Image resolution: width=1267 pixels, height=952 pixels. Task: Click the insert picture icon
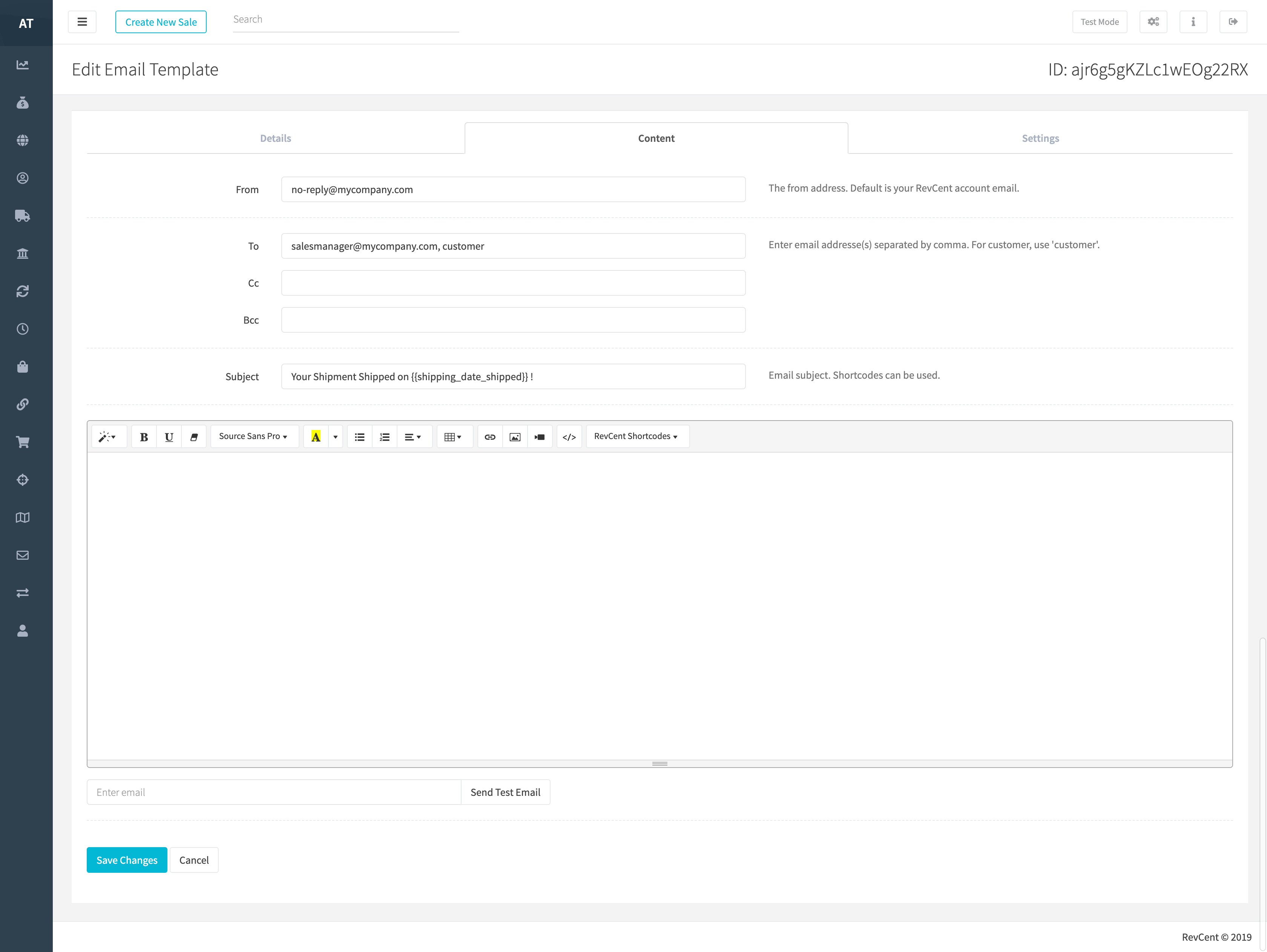click(x=514, y=436)
